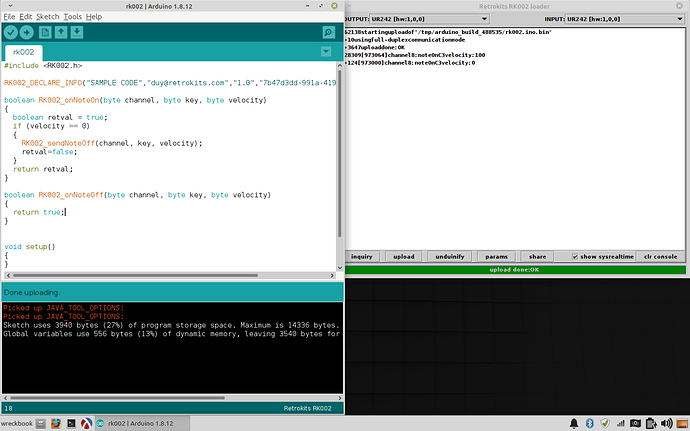Click the Upload arrow icon in Arduino
Screen dimensions: 690x431
coord(27,33)
